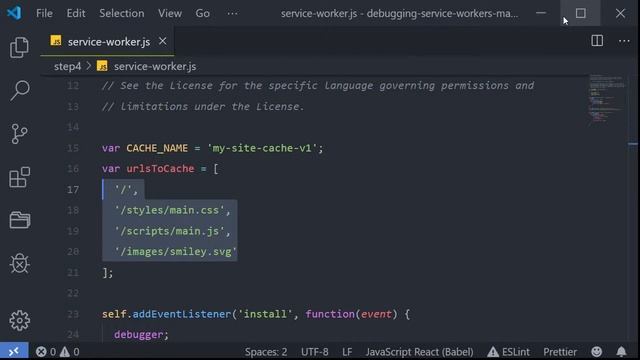This screenshot has height=360, width=640.
Task: Show errors count in status bar
Action: (x=46, y=352)
